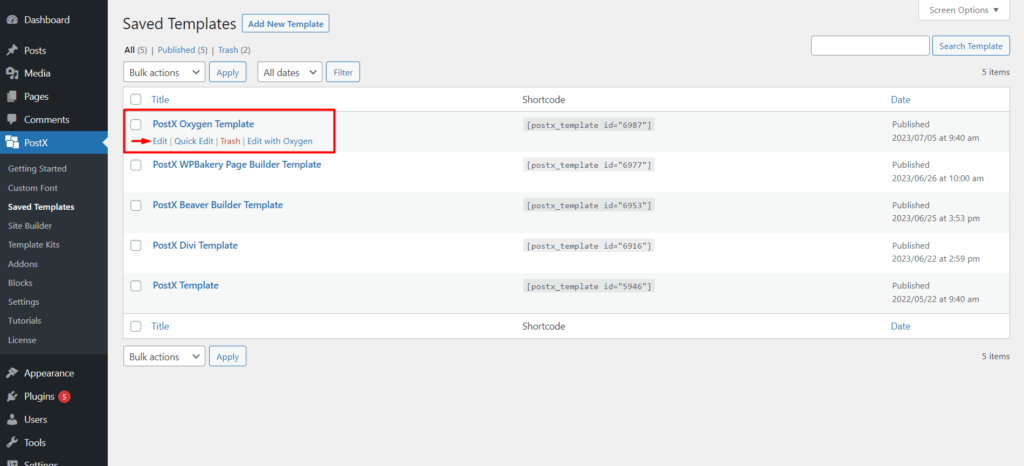Open Template Kits in PostX submenu
The width and height of the screenshot is (1024, 466).
tap(33, 245)
